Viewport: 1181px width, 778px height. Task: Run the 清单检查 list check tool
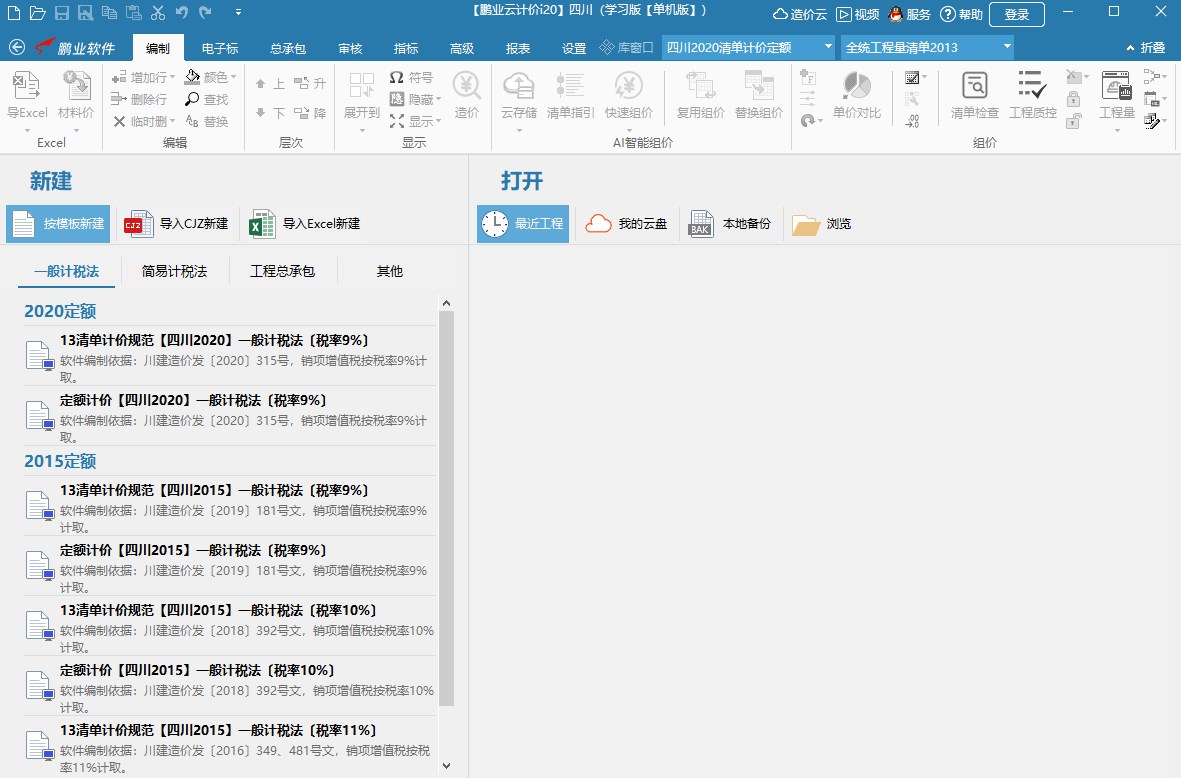[975, 95]
